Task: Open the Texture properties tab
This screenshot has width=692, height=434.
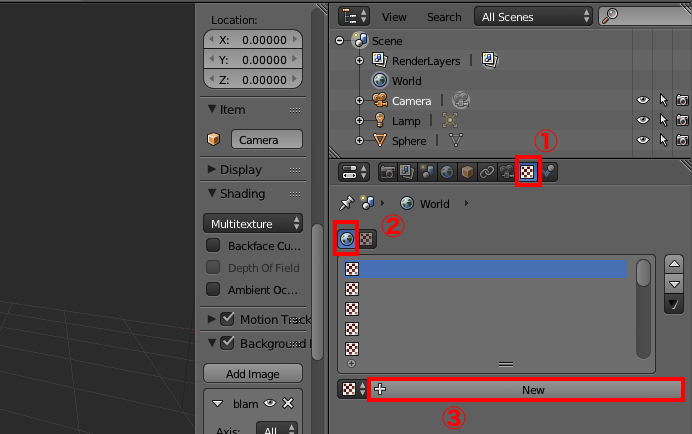Action: (x=527, y=172)
